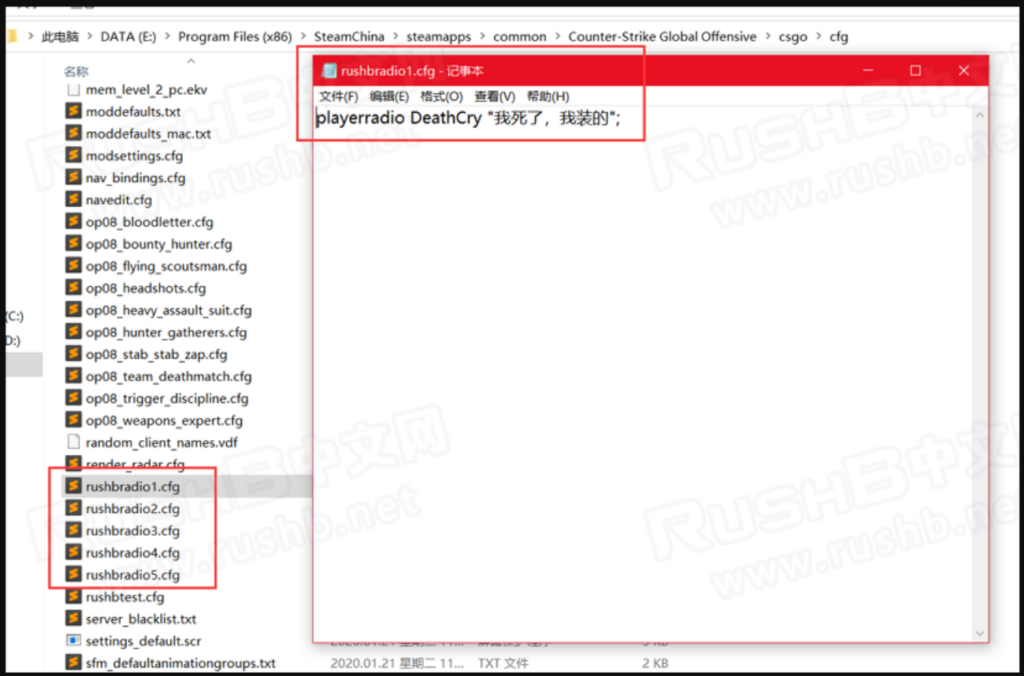This screenshot has width=1024, height=676.
Task: Go to Program Files (x86) breadcrumb
Action: [x=235, y=37]
